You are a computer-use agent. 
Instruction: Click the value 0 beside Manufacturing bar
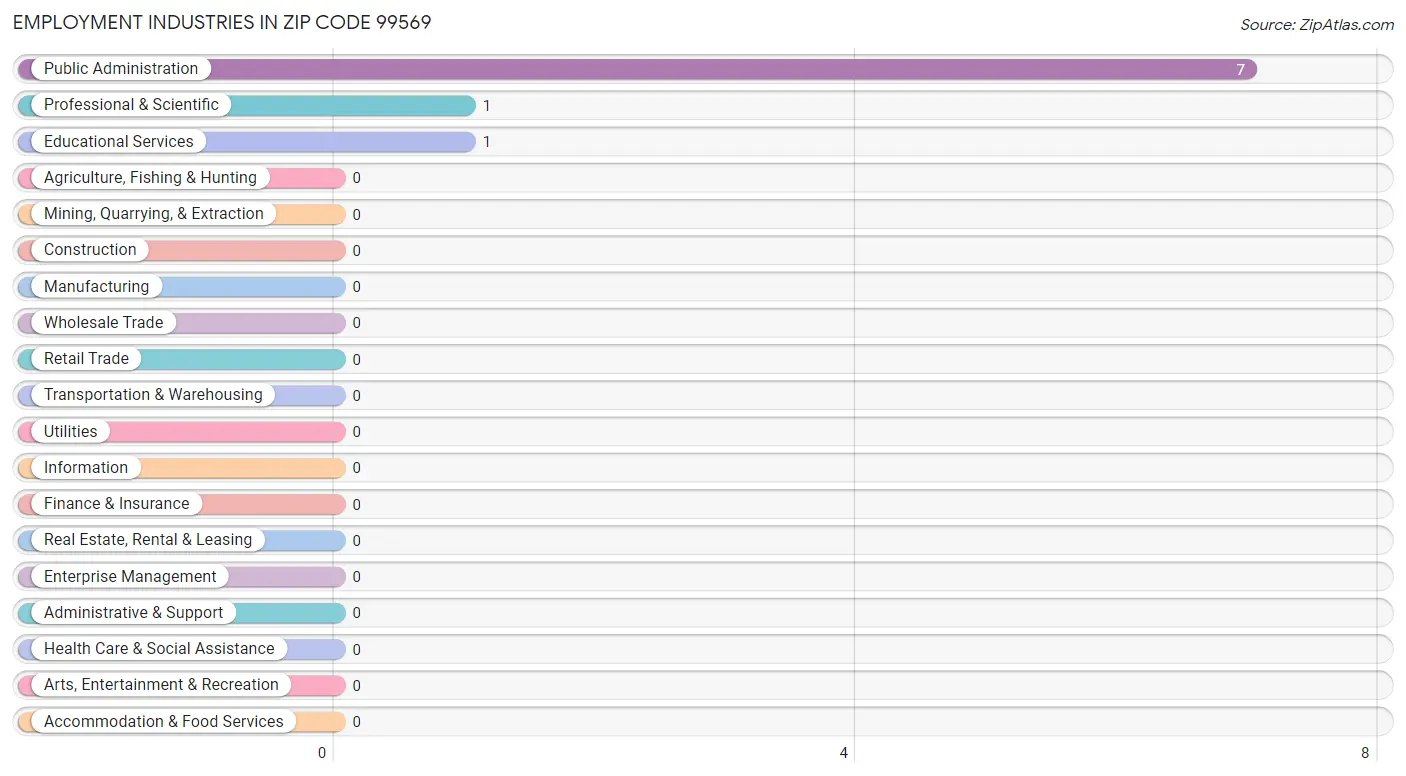pos(357,287)
